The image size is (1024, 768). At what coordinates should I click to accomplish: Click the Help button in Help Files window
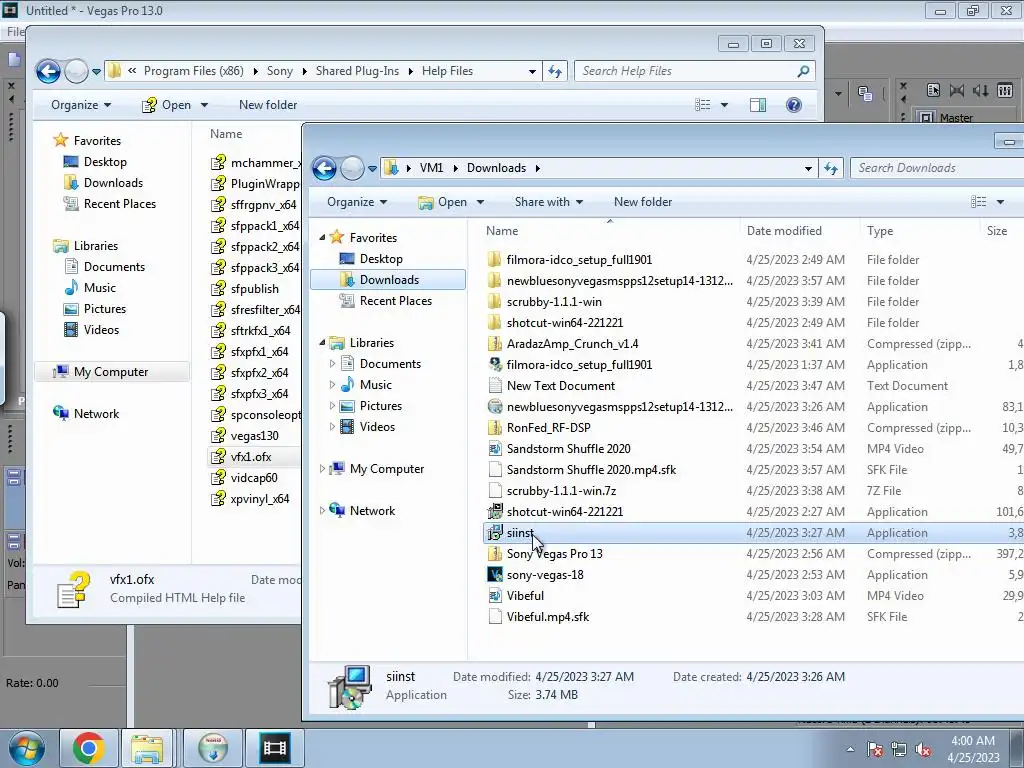(793, 104)
